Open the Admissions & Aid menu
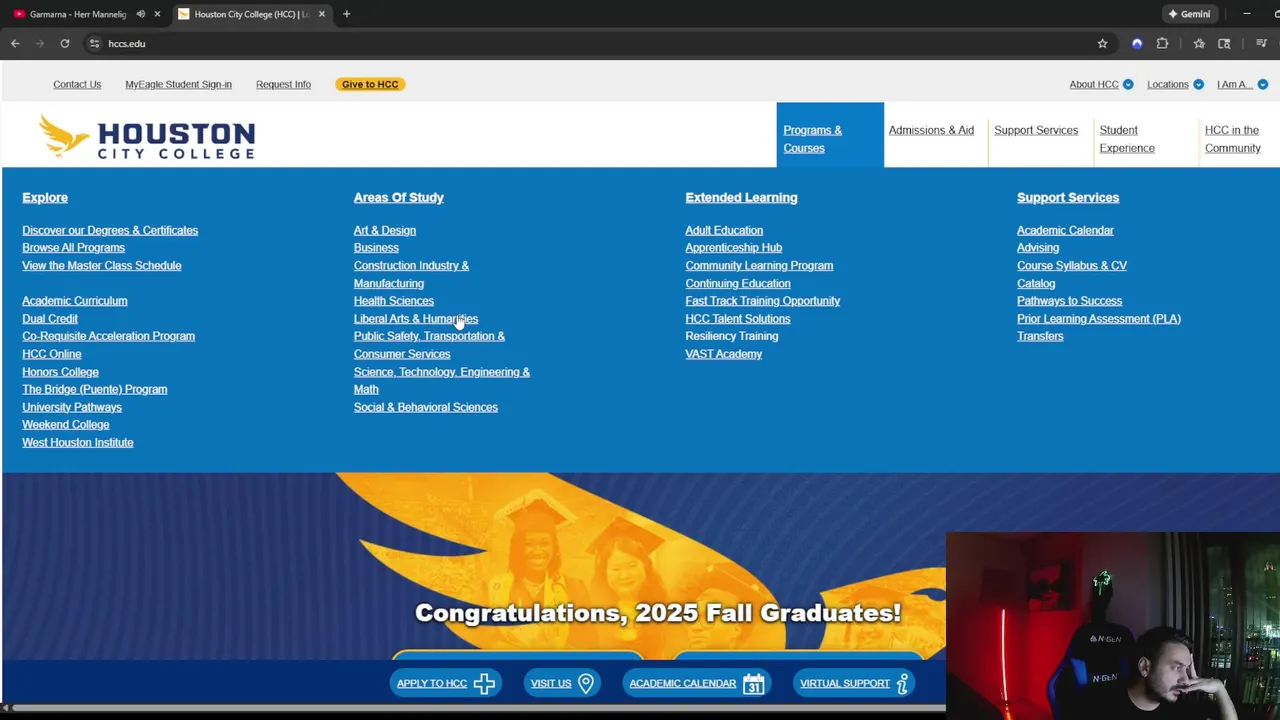 pos(931,130)
